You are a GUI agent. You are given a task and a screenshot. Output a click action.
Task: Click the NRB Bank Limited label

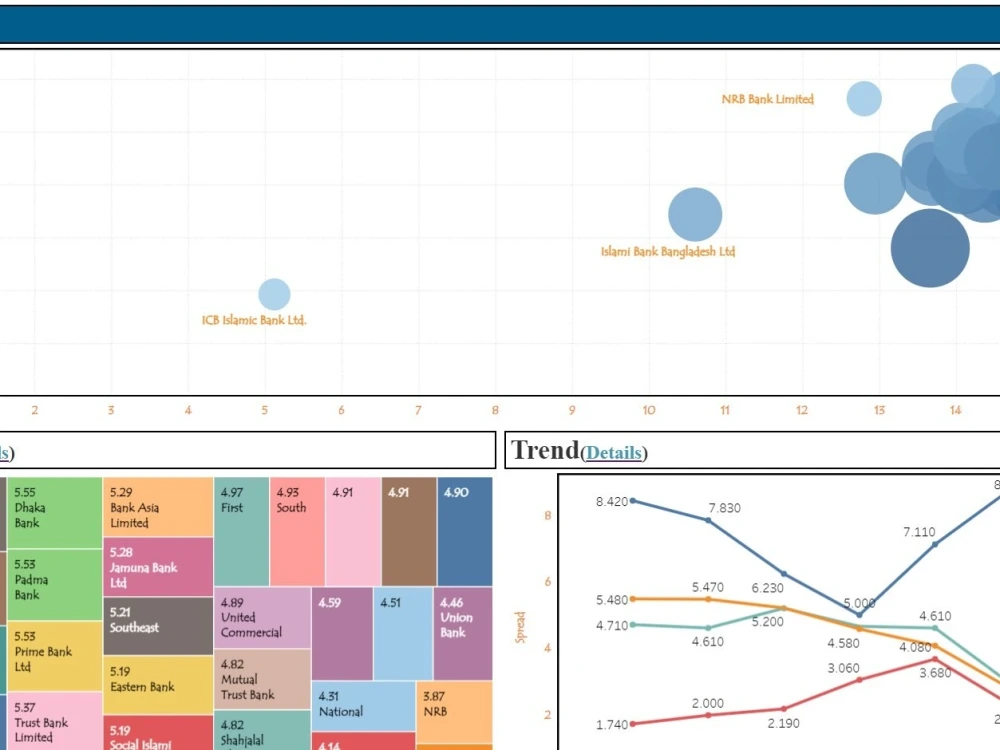pos(767,99)
